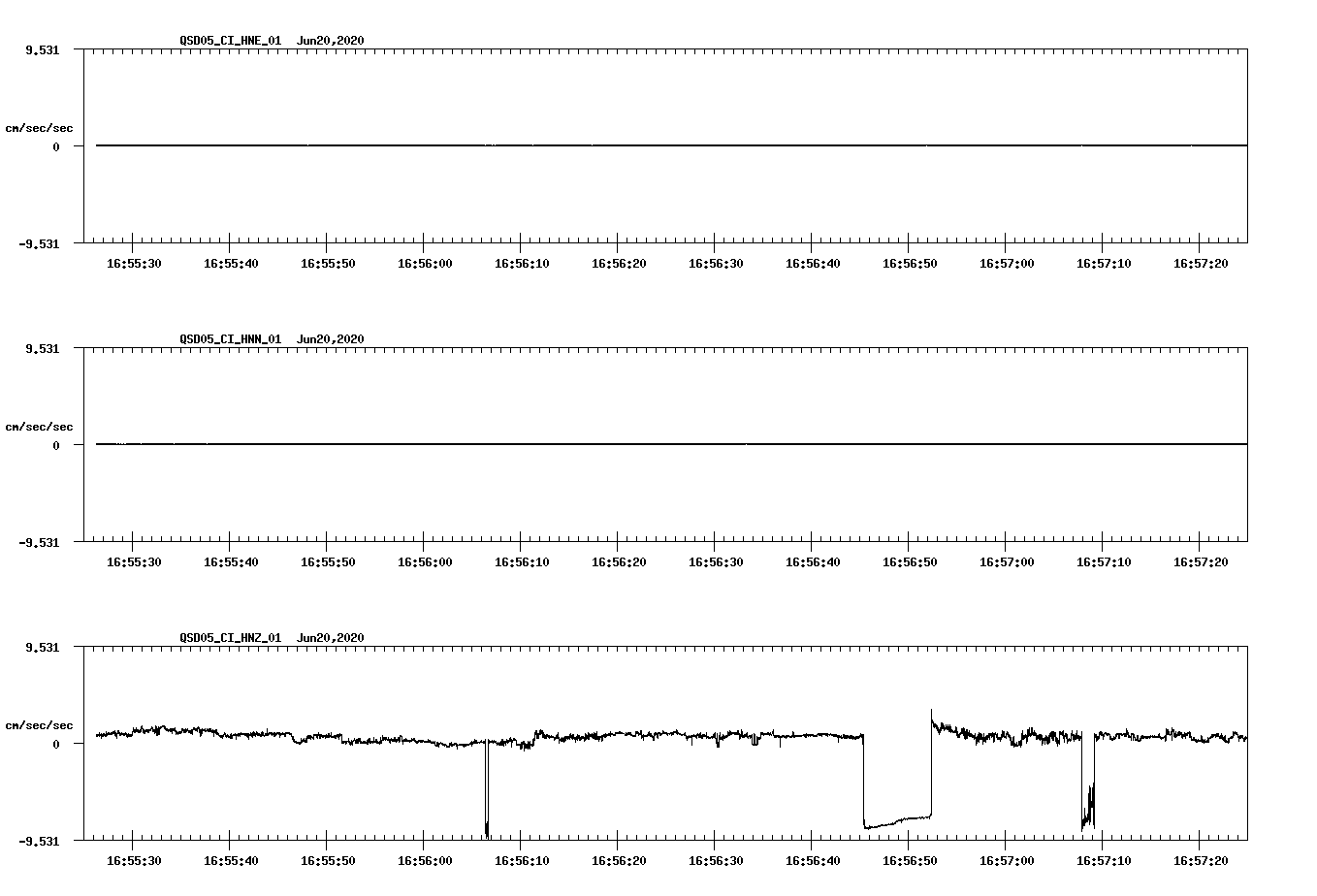This screenshot has width=1317, height=896.
Task: Click the -9.531 value on HNE plot
Action: click(x=39, y=243)
